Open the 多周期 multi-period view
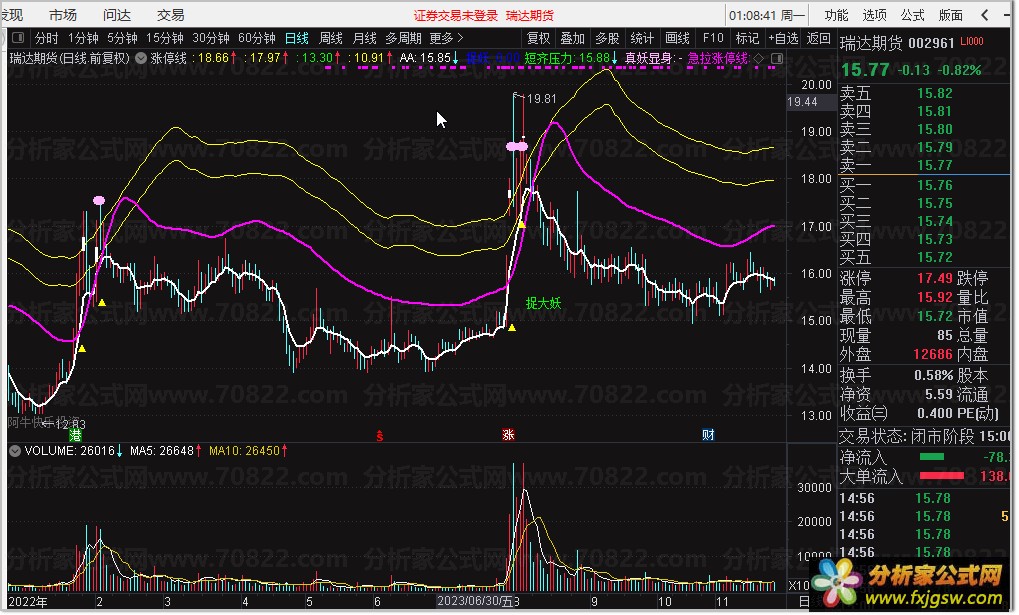 coord(404,38)
